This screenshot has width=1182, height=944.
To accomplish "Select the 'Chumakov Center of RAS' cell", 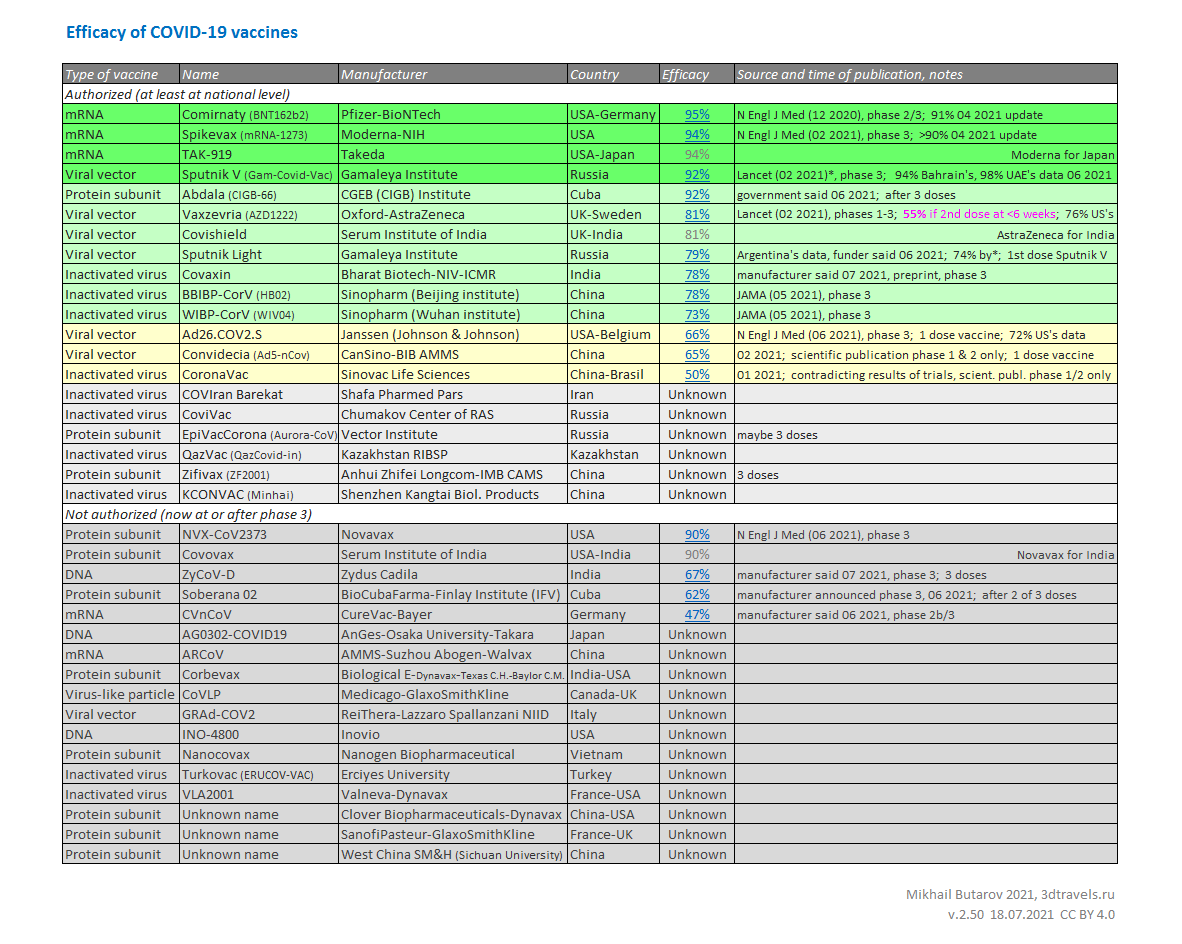I will pos(452,414).
